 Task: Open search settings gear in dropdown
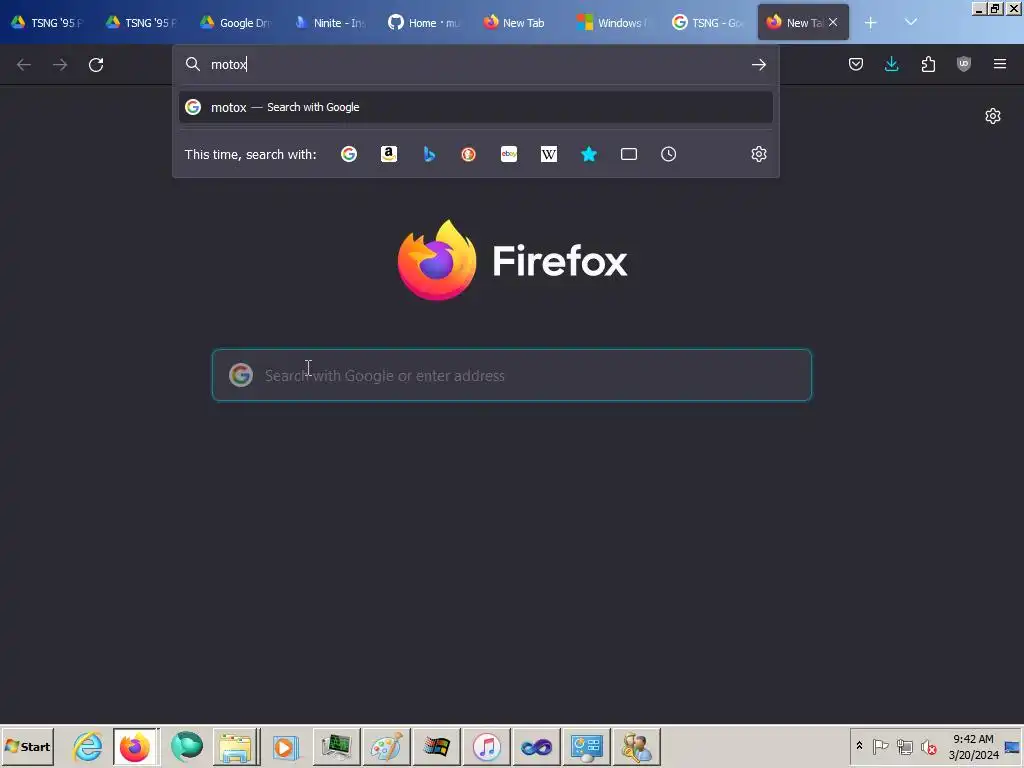coord(758,154)
